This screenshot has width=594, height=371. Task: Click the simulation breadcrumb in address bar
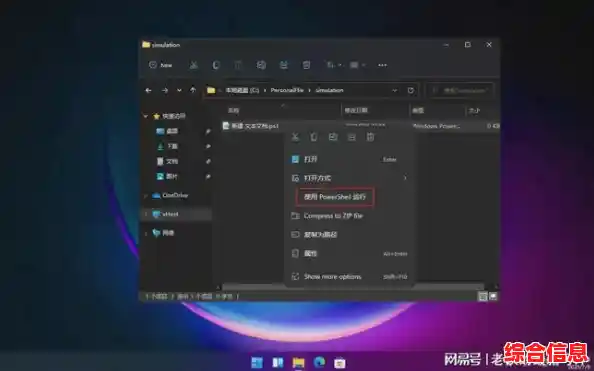(x=330, y=90)
